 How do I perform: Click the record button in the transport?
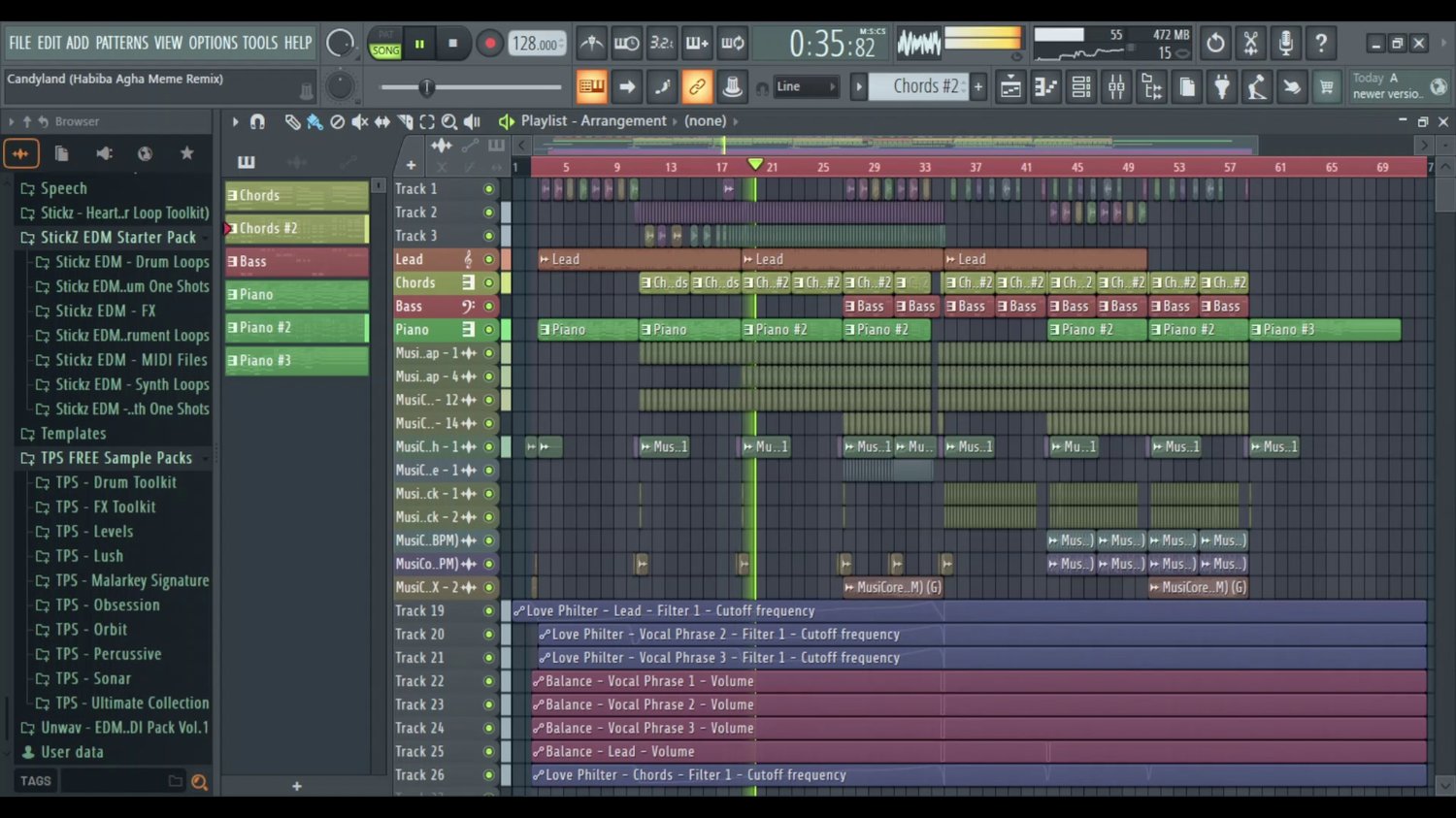coord(489,44)
